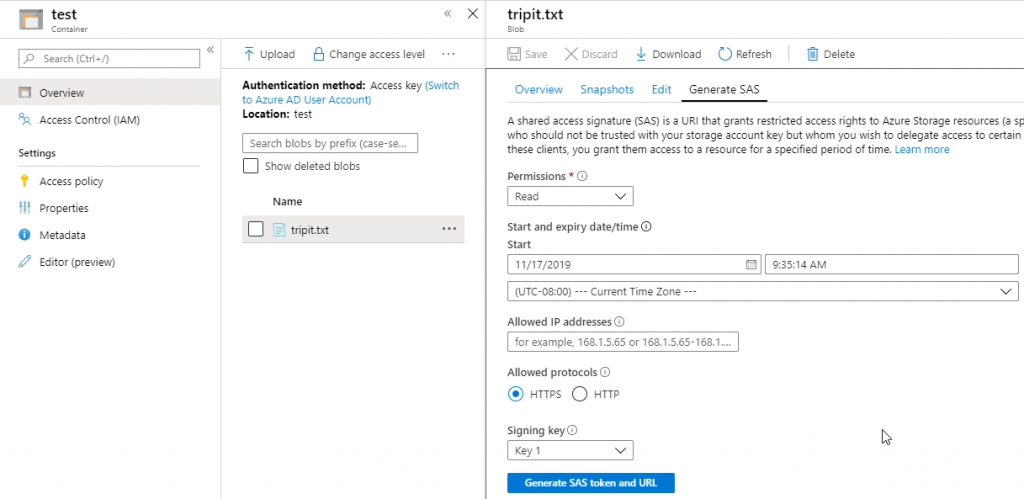Click the tripit.txt file icon
1024x499 pixels.
pos(279,230)
